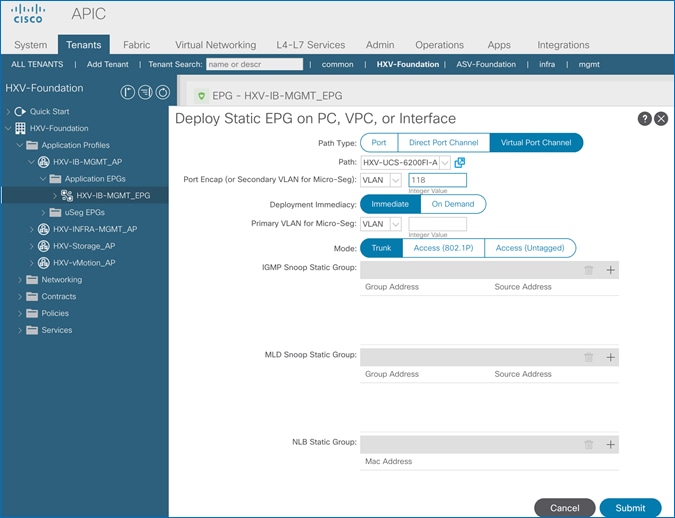Screen dimensions: 675x518
Task: Open the Fabric tab
Action: pos(136,45)
